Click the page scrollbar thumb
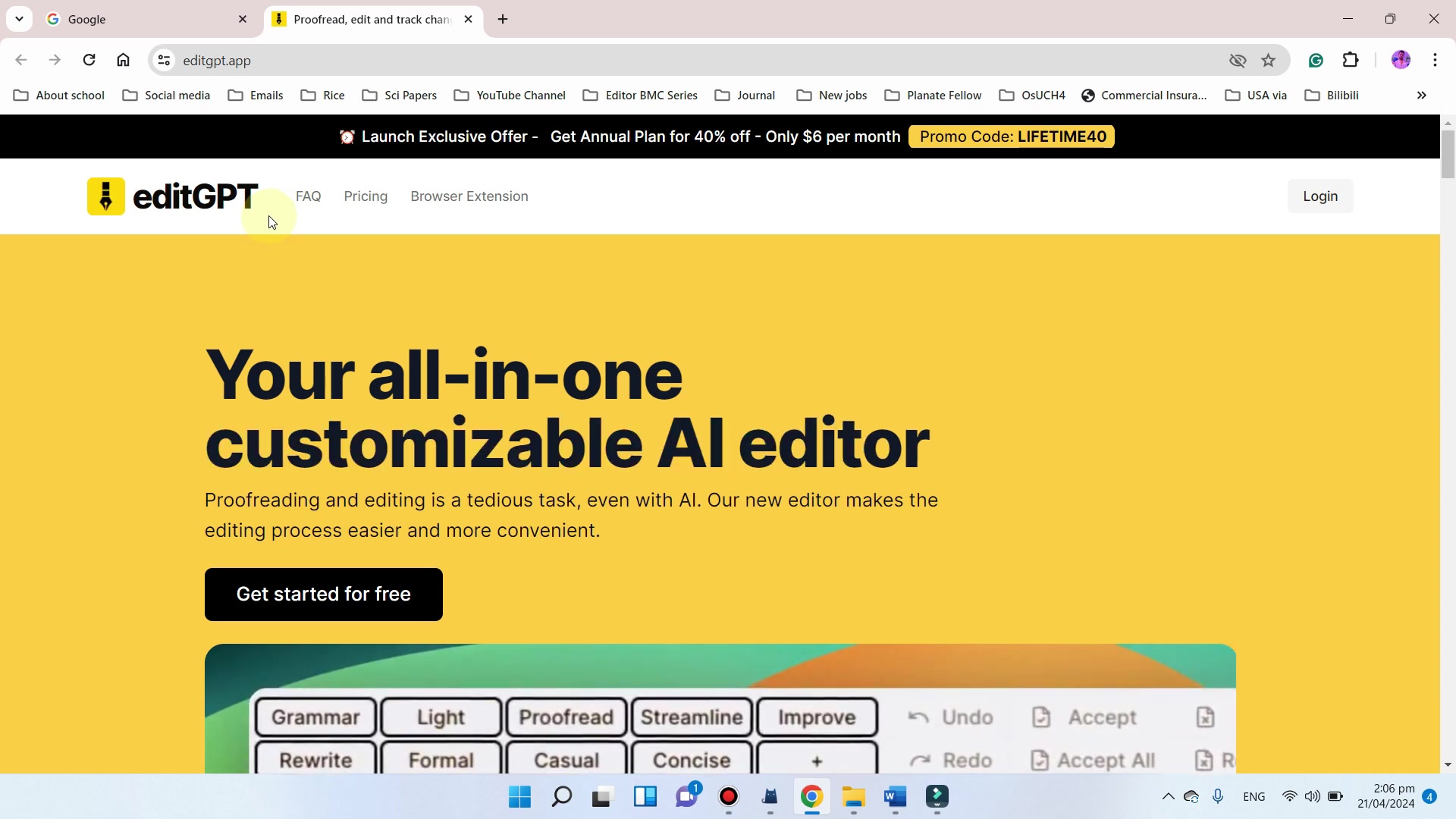The image size is (1456, 819). point(1448,154)
